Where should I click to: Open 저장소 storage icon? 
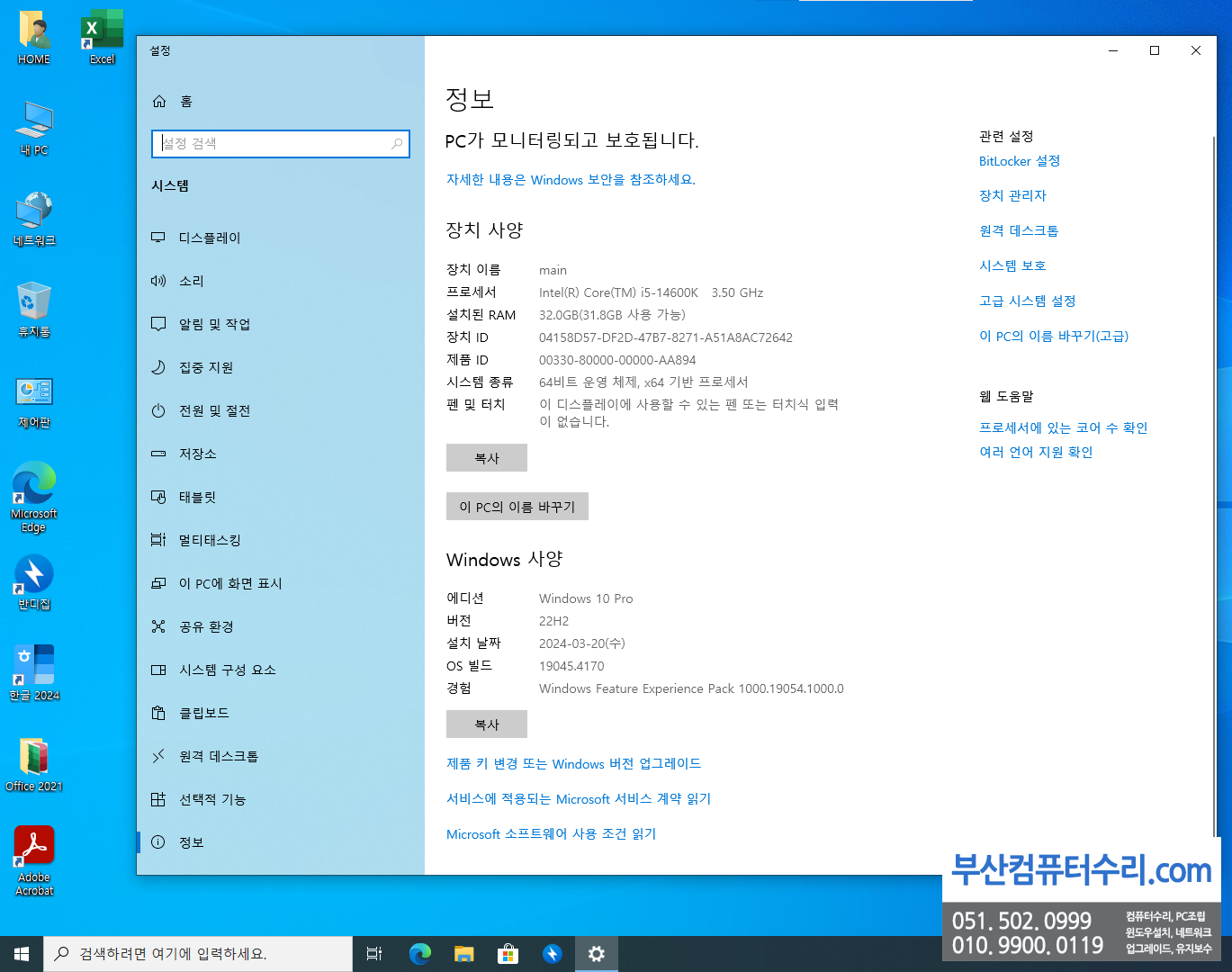point(158,454)
